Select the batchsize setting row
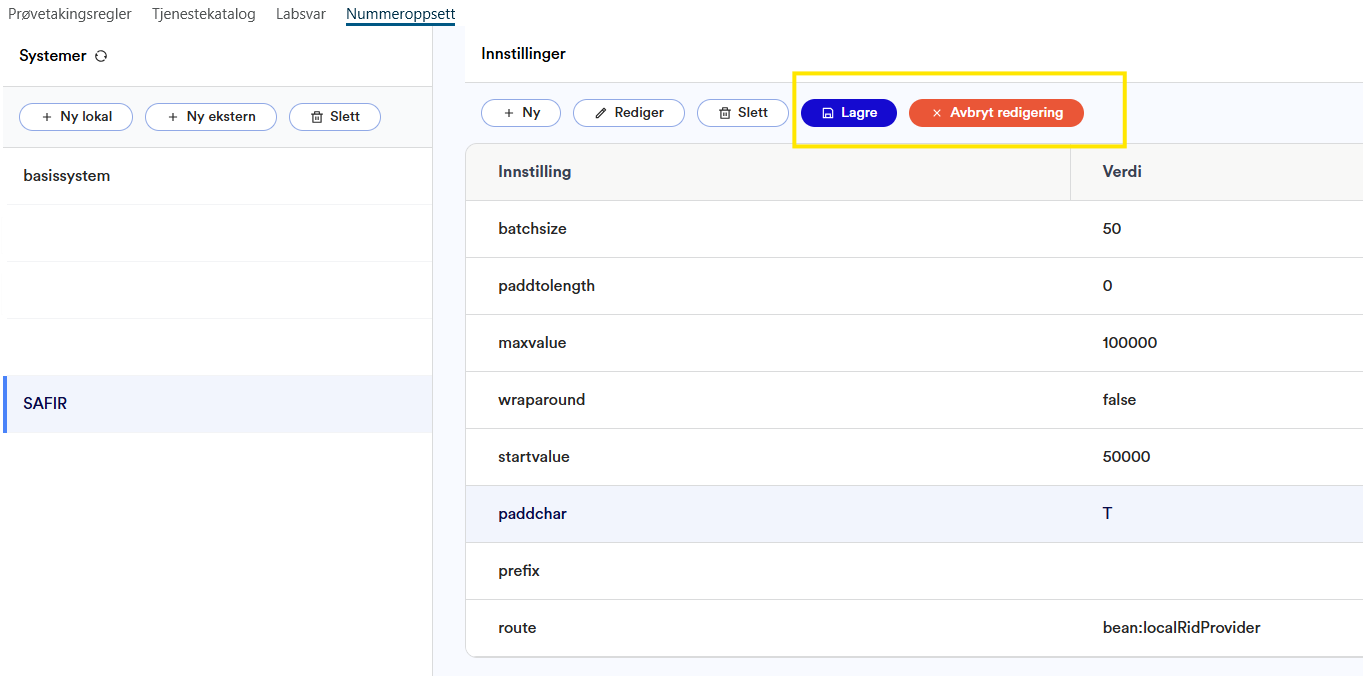The width and height of the screenshot is (1363, 676). pyautogui.click(x=533, y=229)
